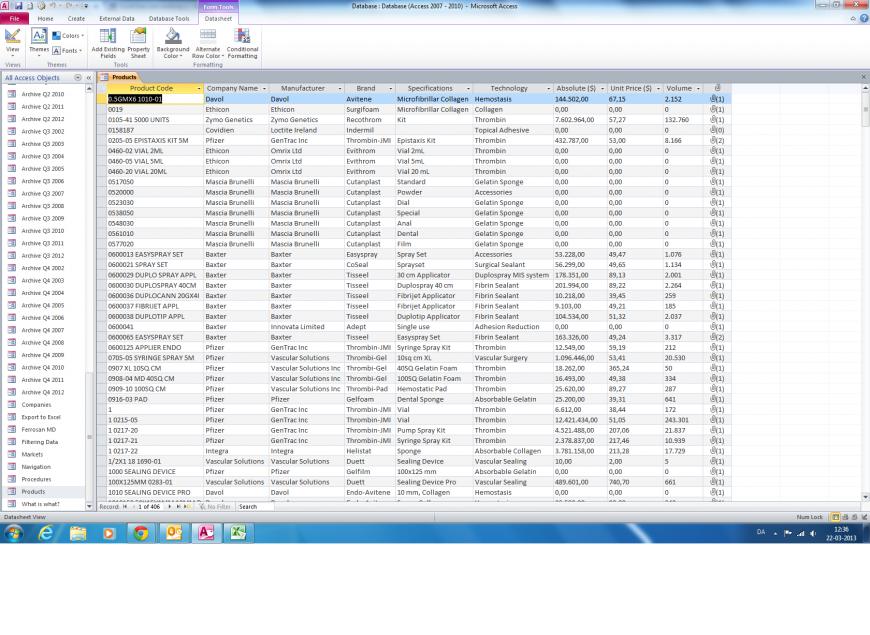The image size is (870, 635).
Task: Click attachment cell in Covidien row
Action: [717, 130]
